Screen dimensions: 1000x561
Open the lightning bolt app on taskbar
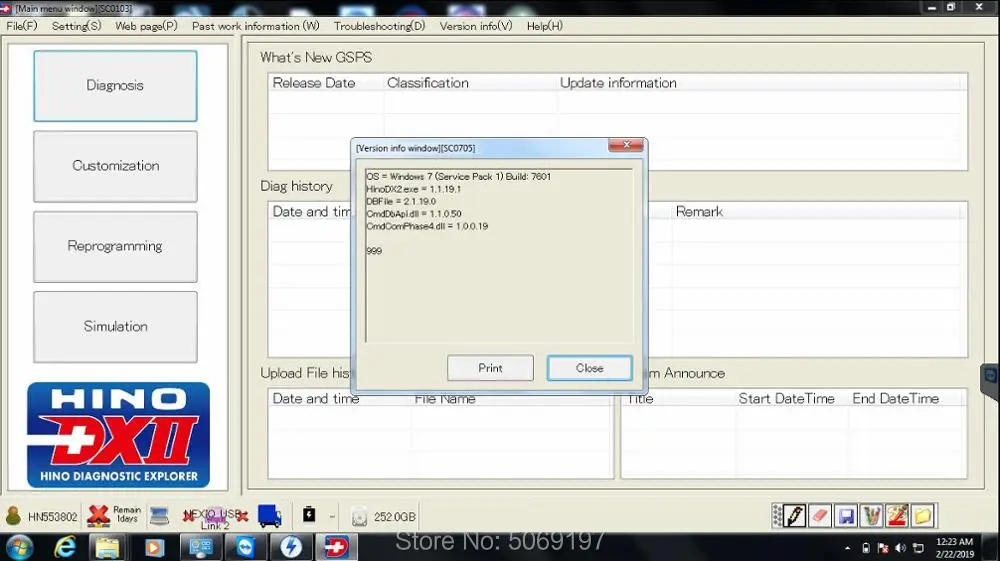[x=291, y=548]
